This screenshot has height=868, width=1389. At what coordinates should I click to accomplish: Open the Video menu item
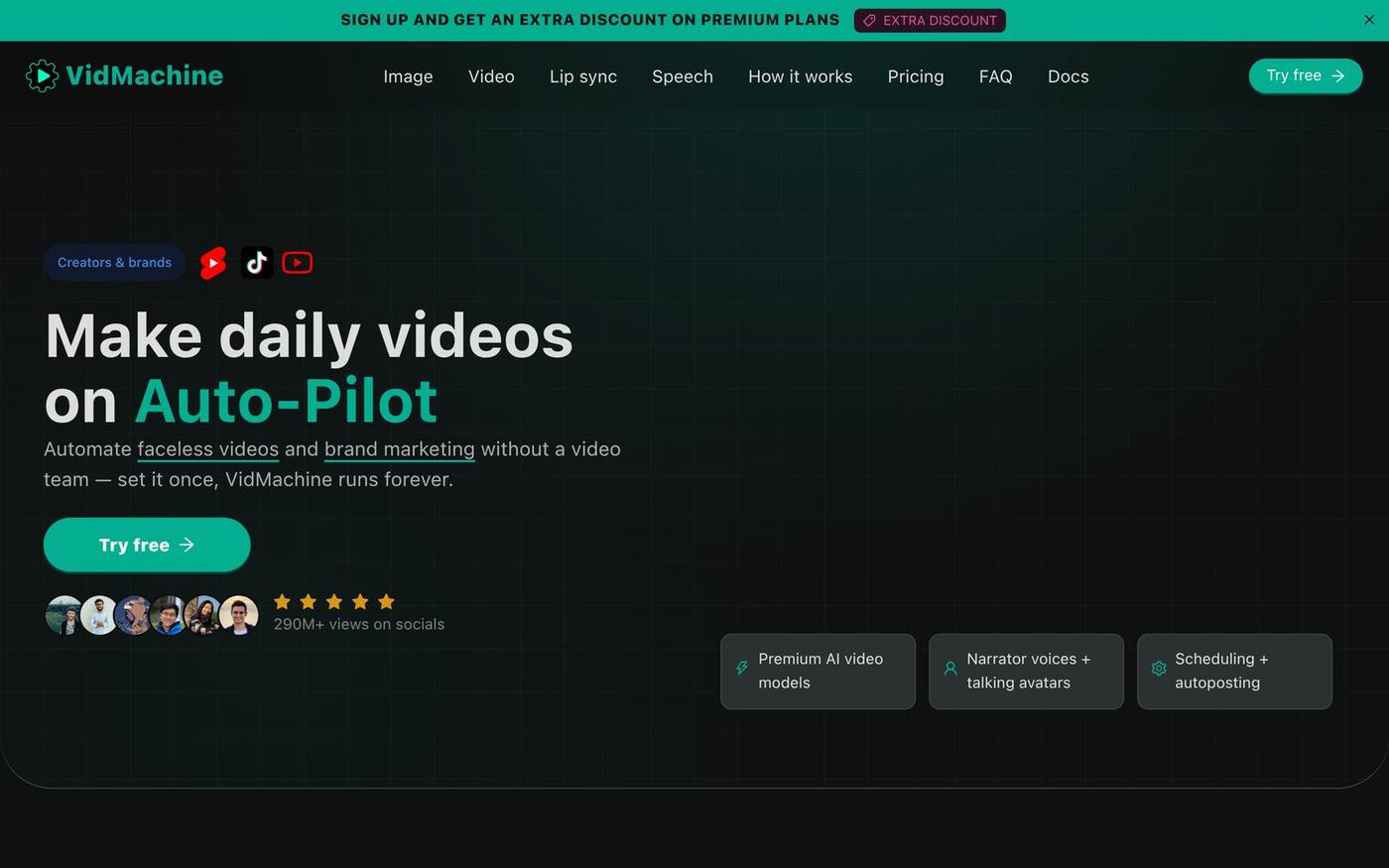[x=491, y=76]
